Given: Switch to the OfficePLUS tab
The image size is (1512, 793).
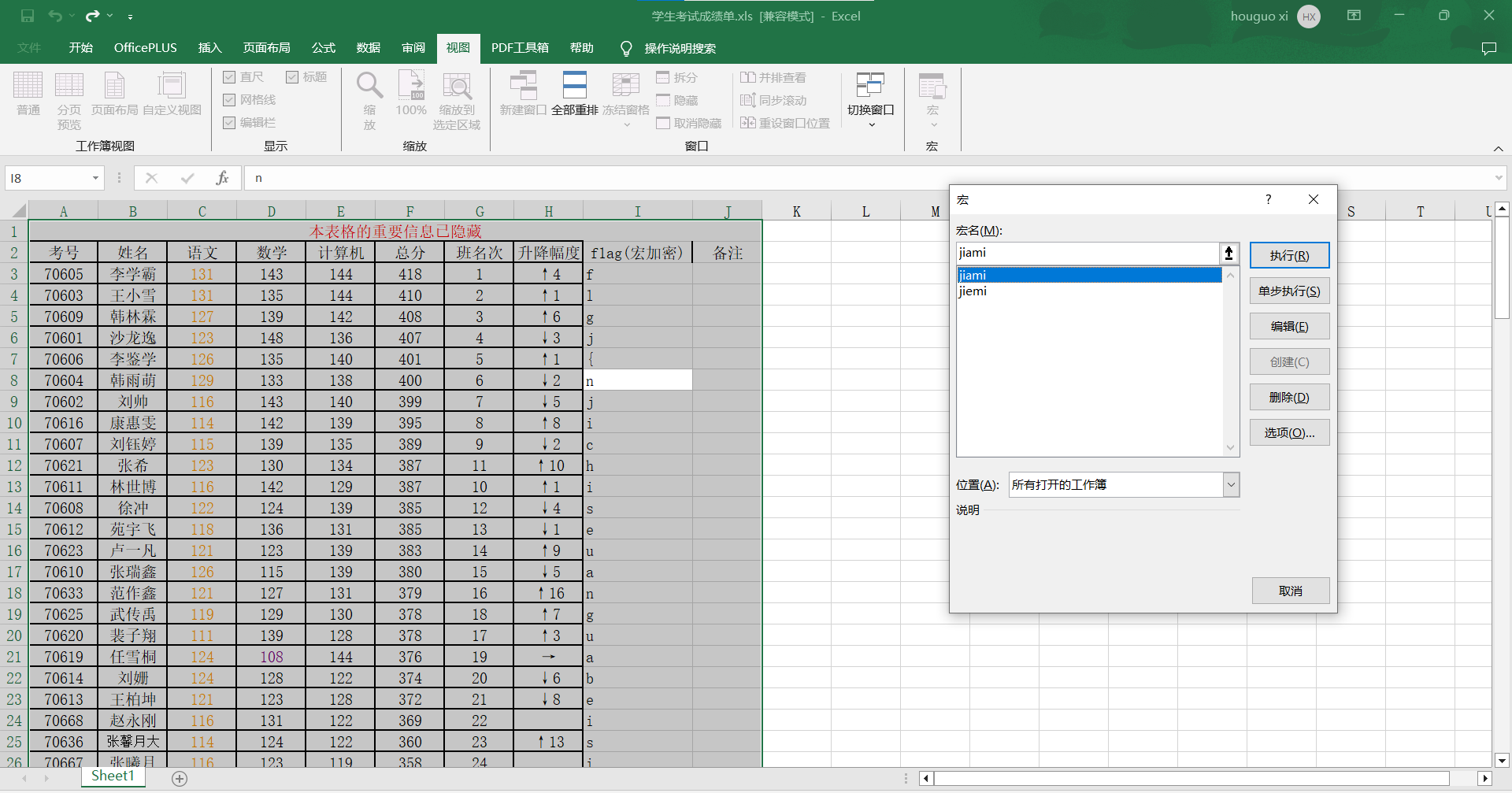Looking at the screenshot, I should [x=146, y=47].
